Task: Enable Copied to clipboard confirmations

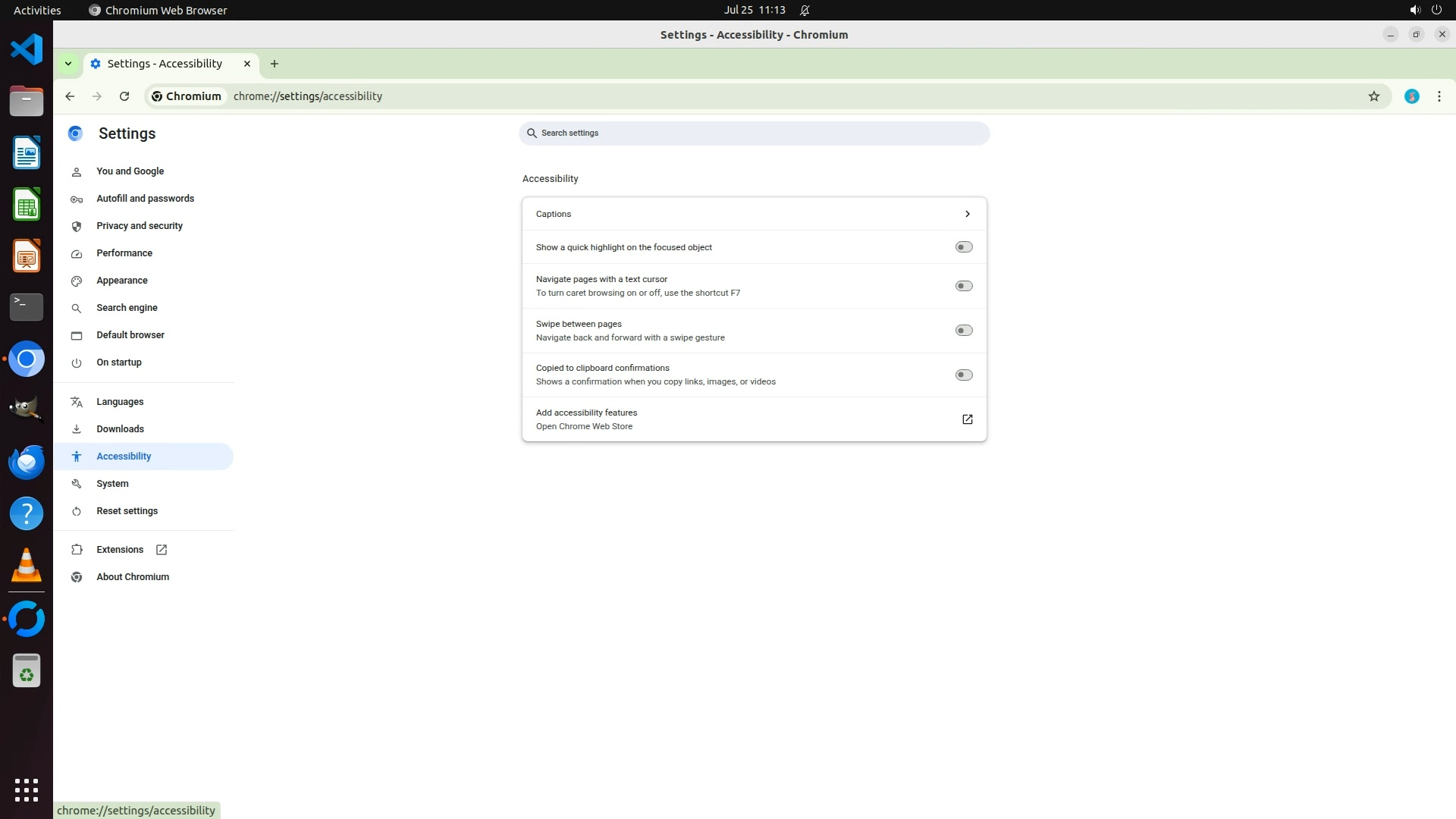Action: [x=963, y=375]
